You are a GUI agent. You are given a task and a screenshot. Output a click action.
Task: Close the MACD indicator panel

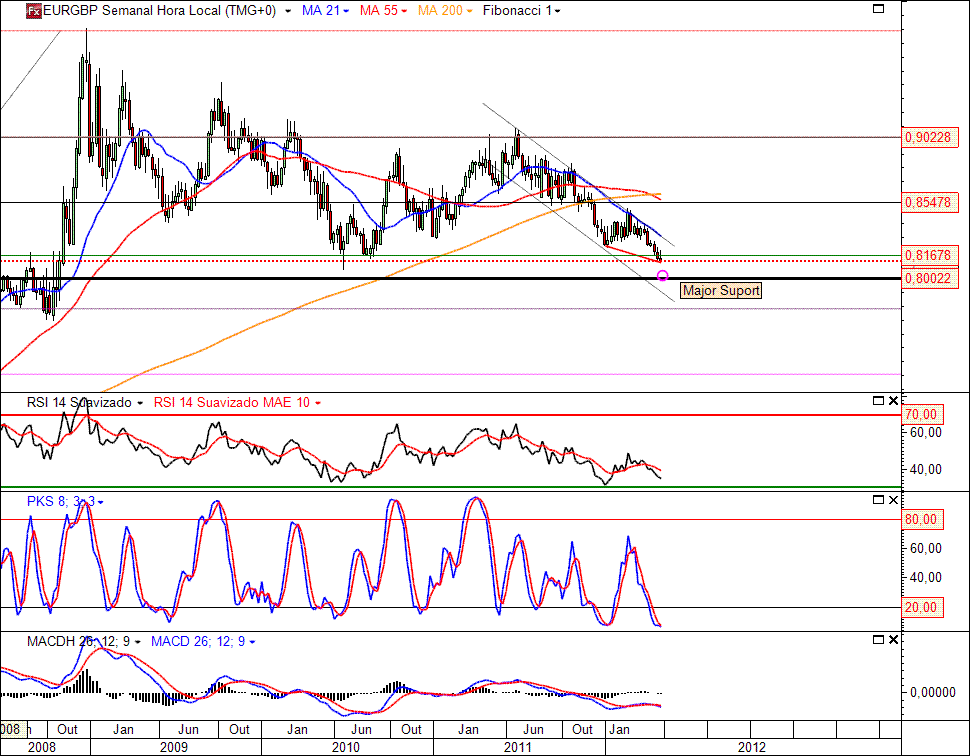click(x=893, y=640)
